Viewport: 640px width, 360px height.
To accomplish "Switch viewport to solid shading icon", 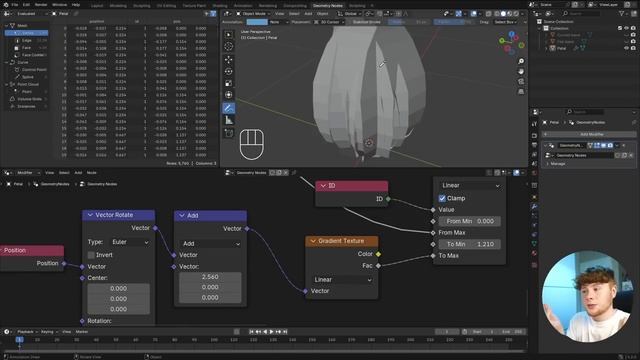I will click(503, 13).
